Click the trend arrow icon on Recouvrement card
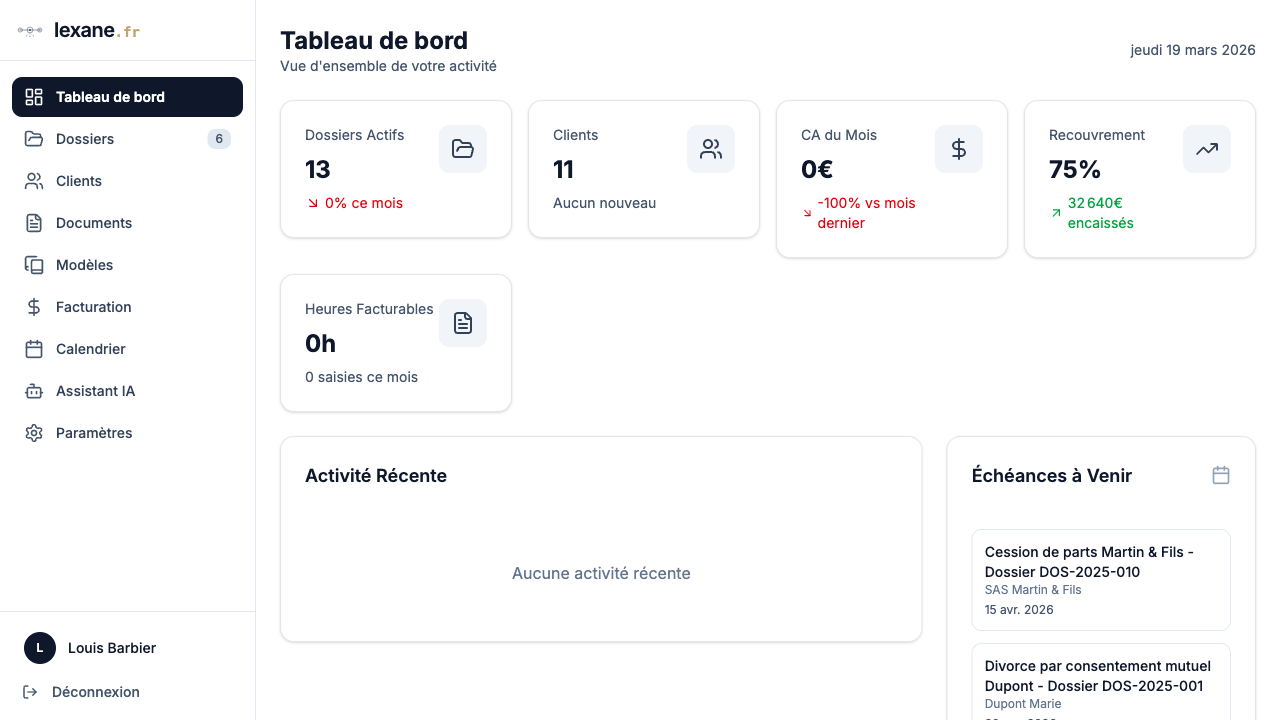This screenshot has height=720, width=1280. 1206,148
